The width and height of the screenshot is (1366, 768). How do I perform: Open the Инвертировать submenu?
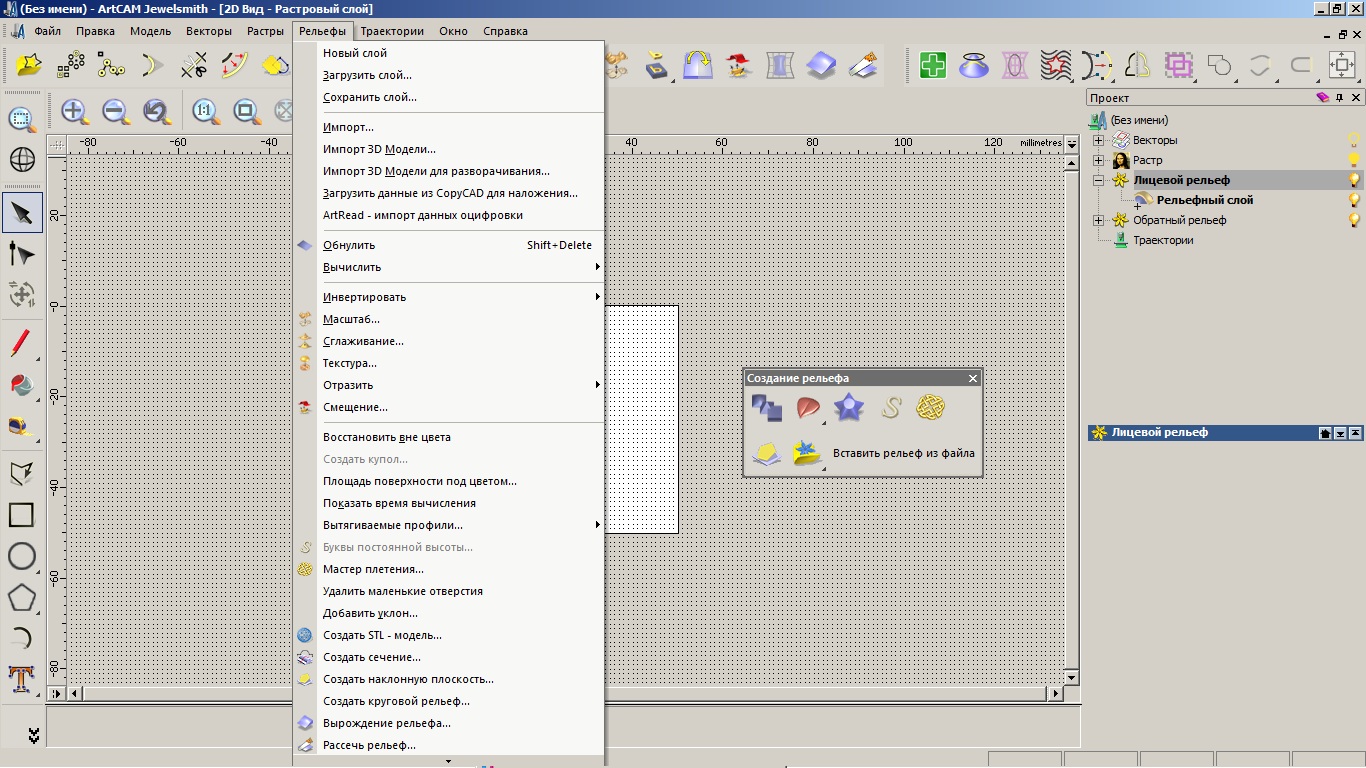(449, 297)
